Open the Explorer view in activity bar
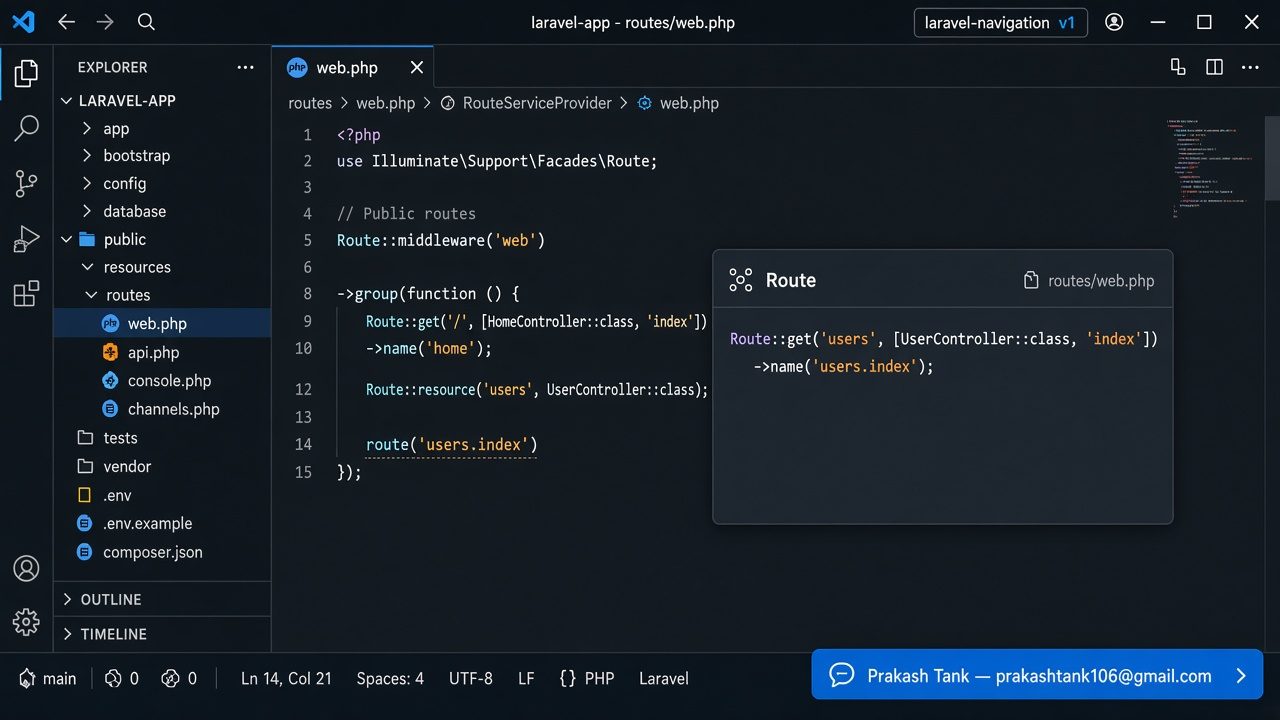Image resolution: width=1280 pixels, height=720 pixels. point(26,72)
